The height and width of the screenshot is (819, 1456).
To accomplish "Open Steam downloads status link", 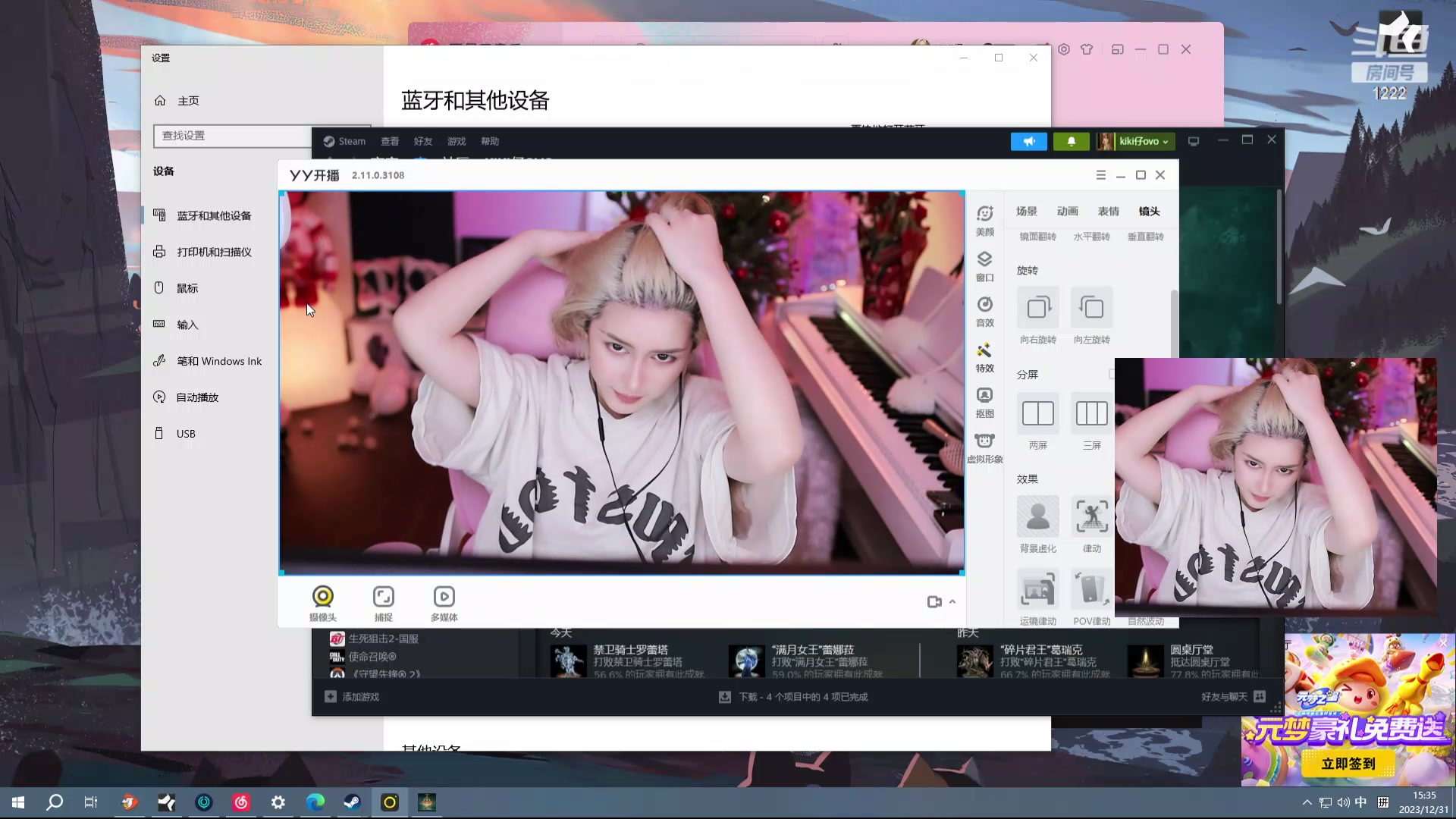I will pyautogui.click(x=793, y=697).
